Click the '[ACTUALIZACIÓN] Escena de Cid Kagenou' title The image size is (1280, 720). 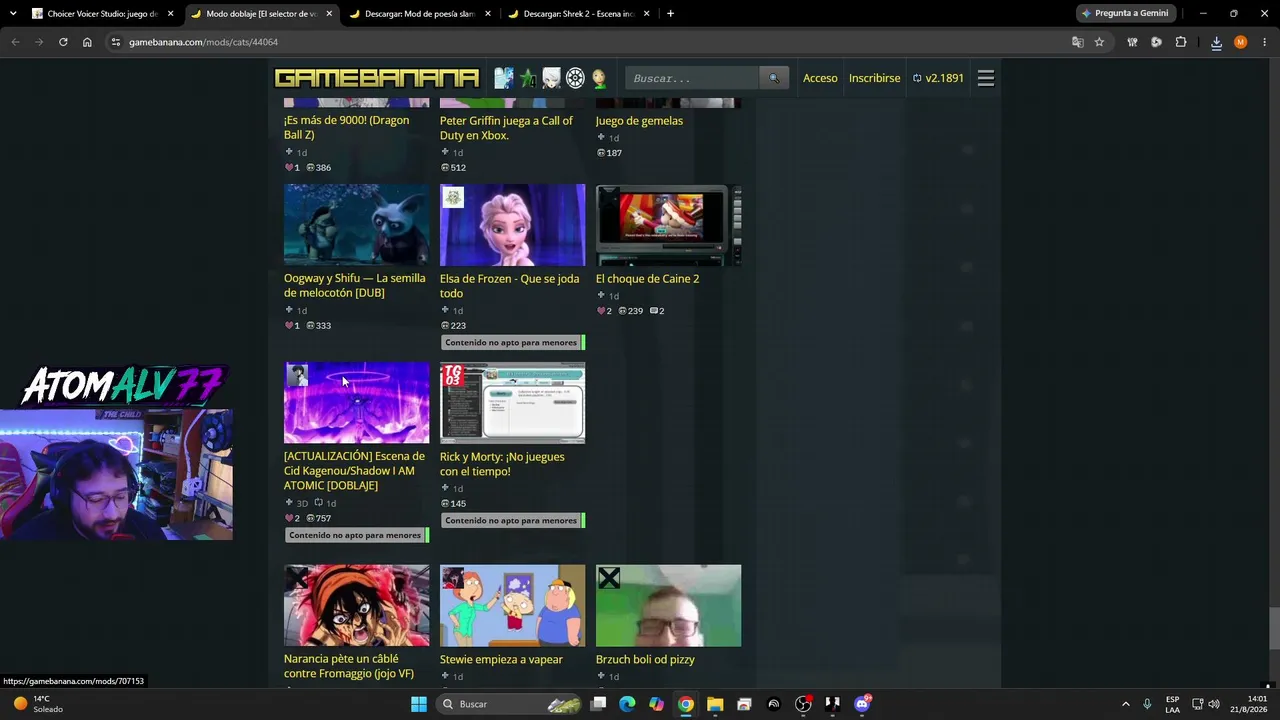354,471
